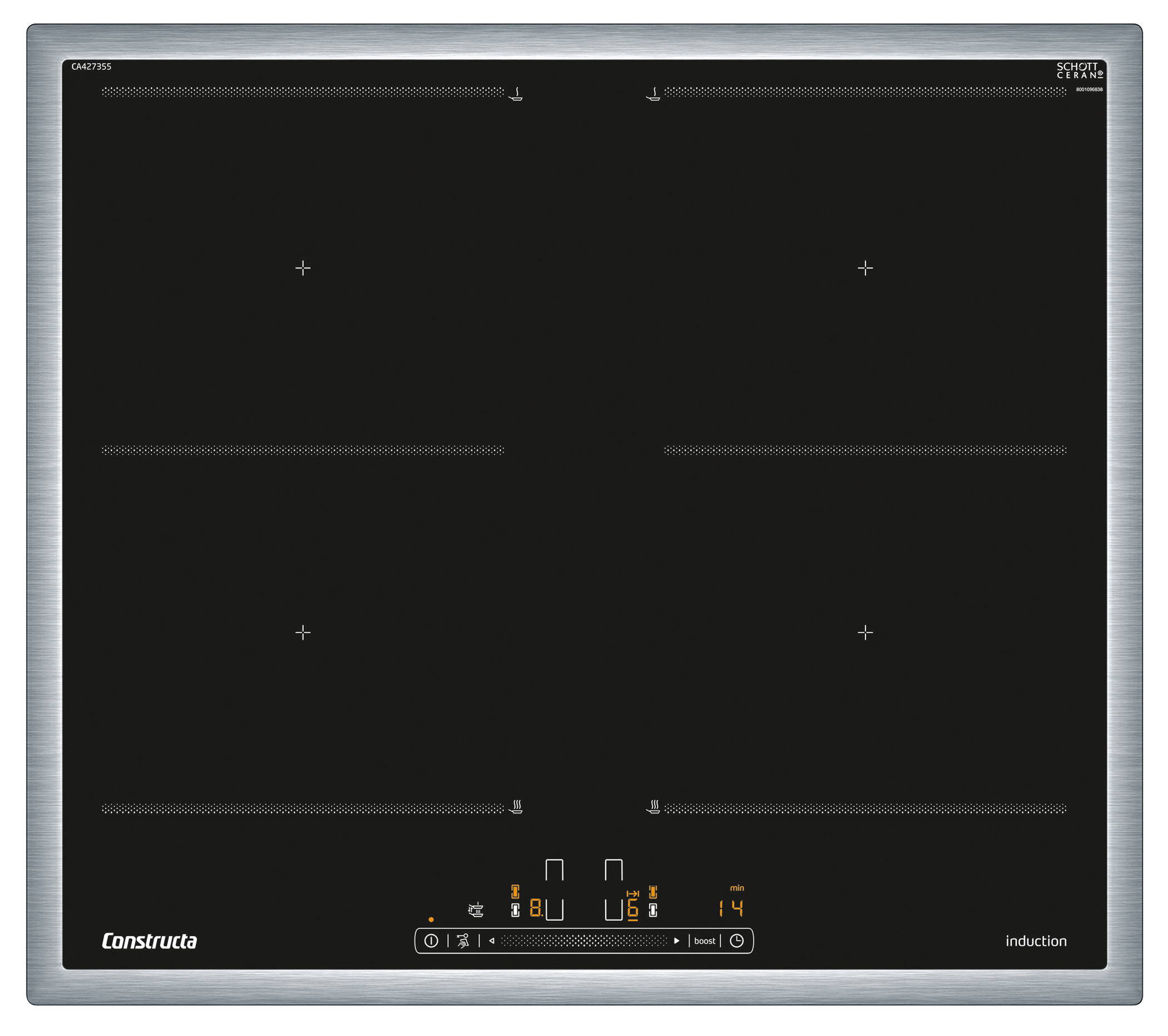Click the Constructa brand logo
1168x1036 pixels.
click(149, 941)
